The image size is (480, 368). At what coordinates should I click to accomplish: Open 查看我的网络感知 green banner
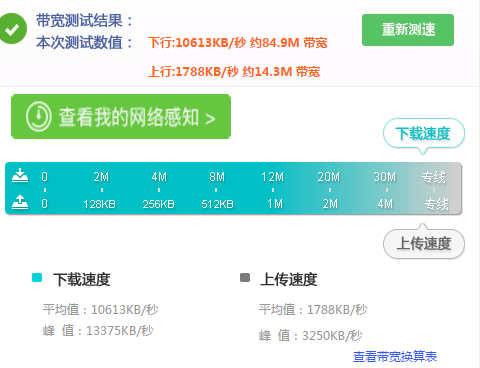pyautogui.click(x=121, y=116)
